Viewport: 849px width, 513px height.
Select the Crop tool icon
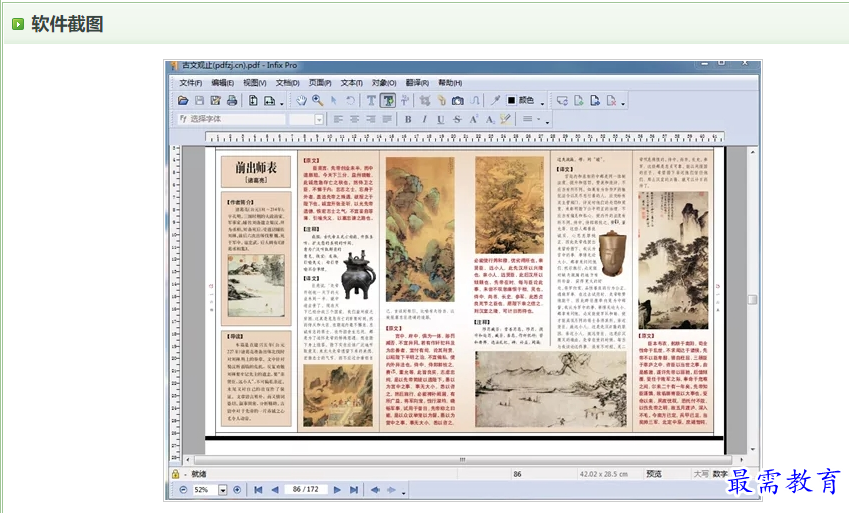tap(425, 101)
